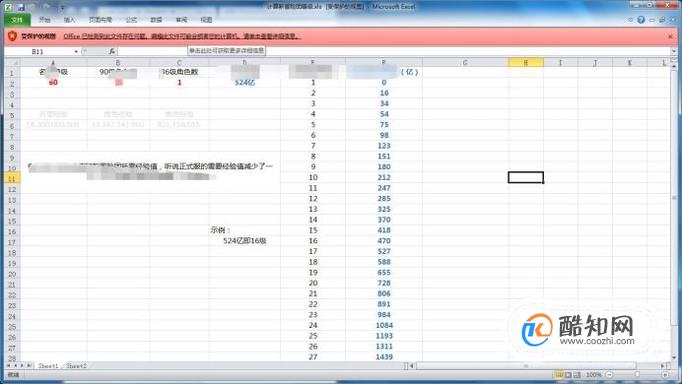The image size is (682, 384).
Task: Click the last sheet navigation arrow
Action: coord(29,366)
